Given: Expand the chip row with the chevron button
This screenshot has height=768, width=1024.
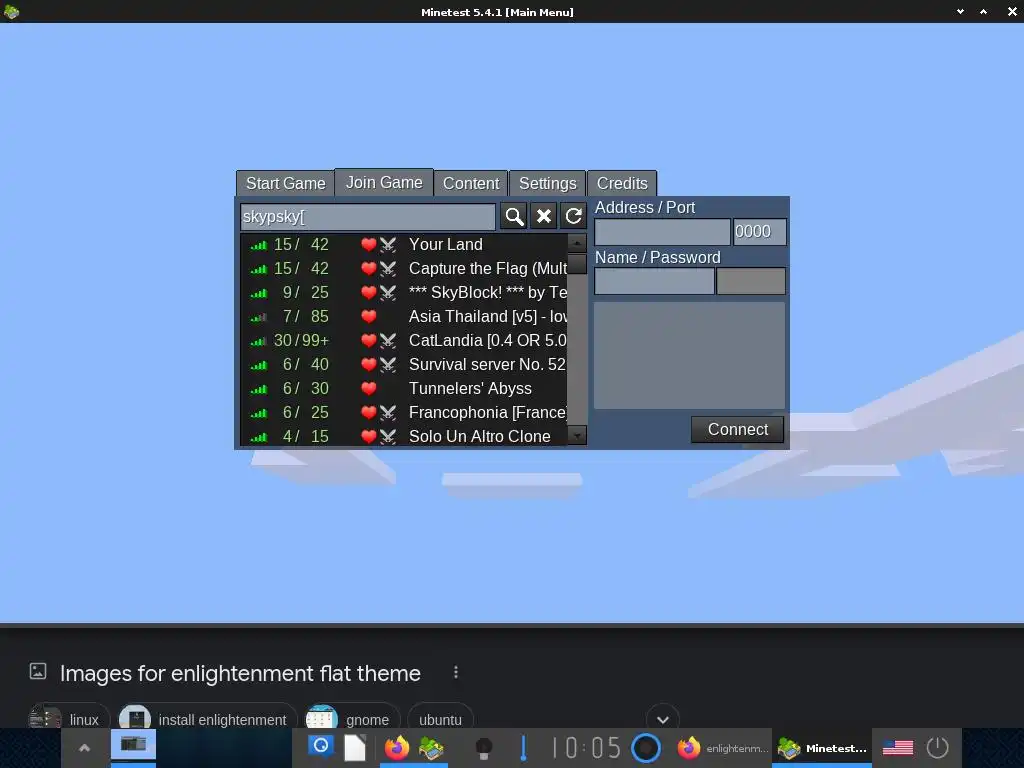Looking at the screenshot, I should pyautogui.click(x=663, y=720).
